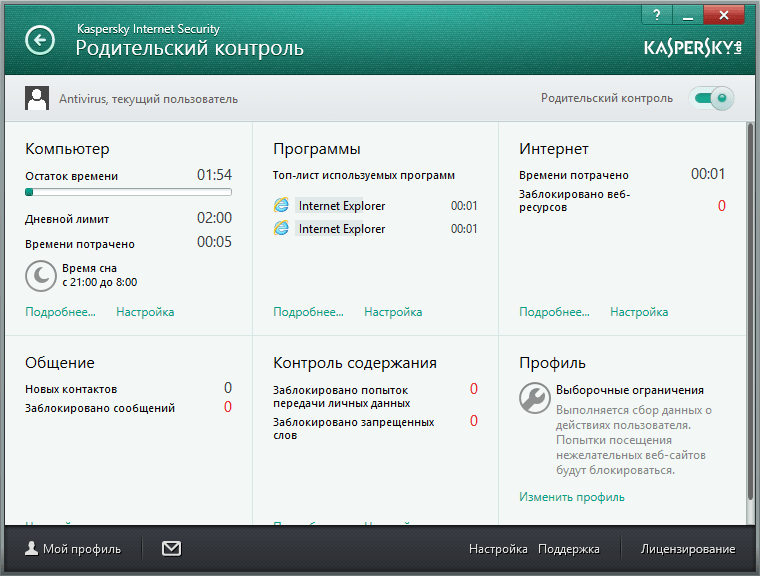760x576 pixels.
Task: Click the Профиль section heading
Action: [x=552, y=363]
